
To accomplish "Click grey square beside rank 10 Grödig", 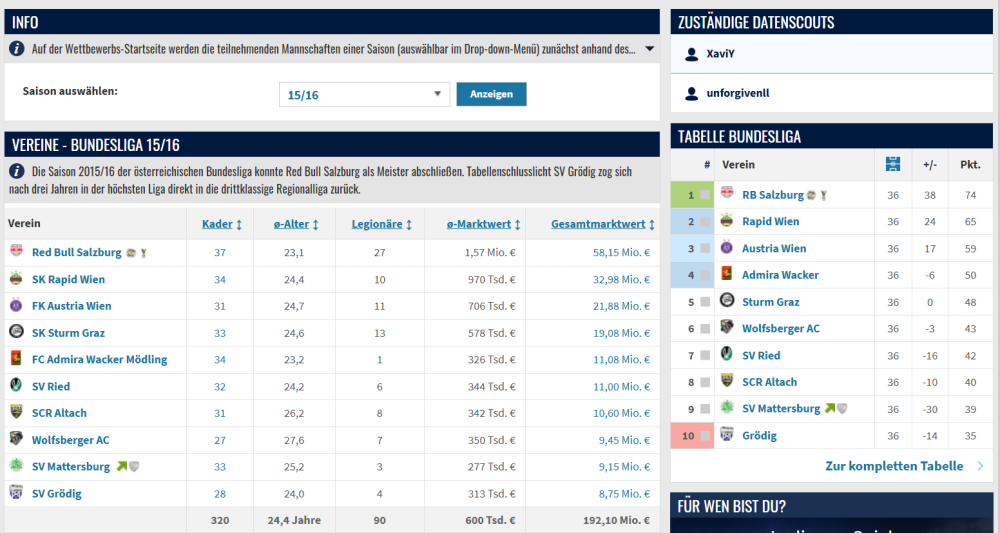I will [x=705, y=436].
